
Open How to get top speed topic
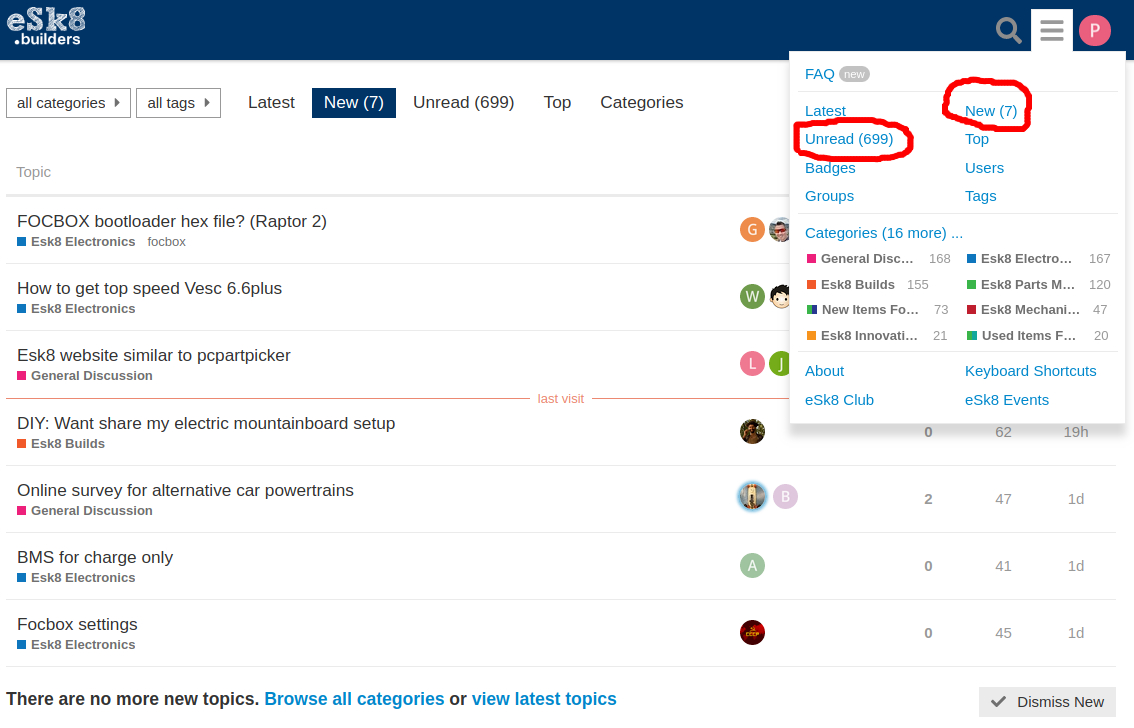click(x=150, y=288)
